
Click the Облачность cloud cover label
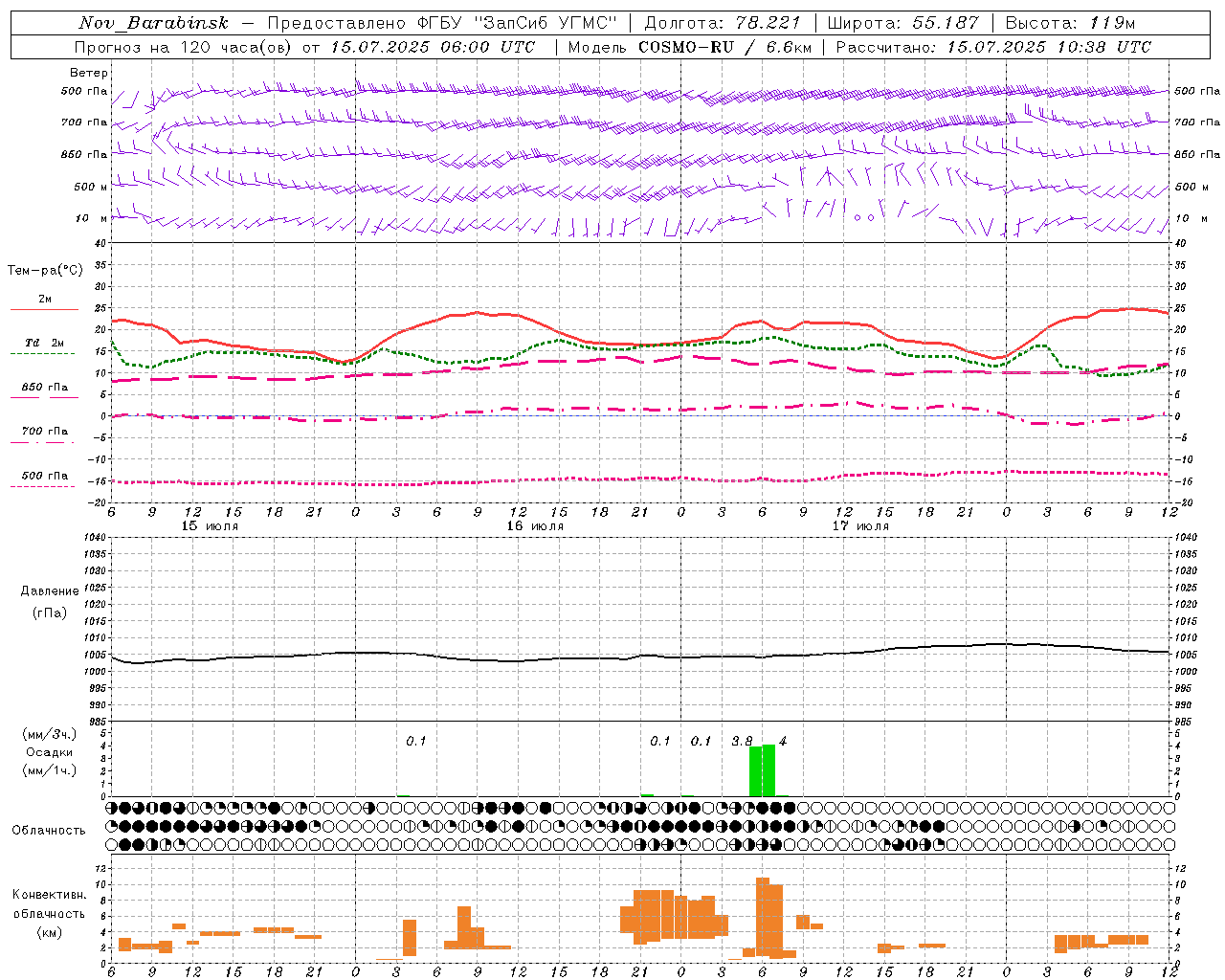[49, 830]
